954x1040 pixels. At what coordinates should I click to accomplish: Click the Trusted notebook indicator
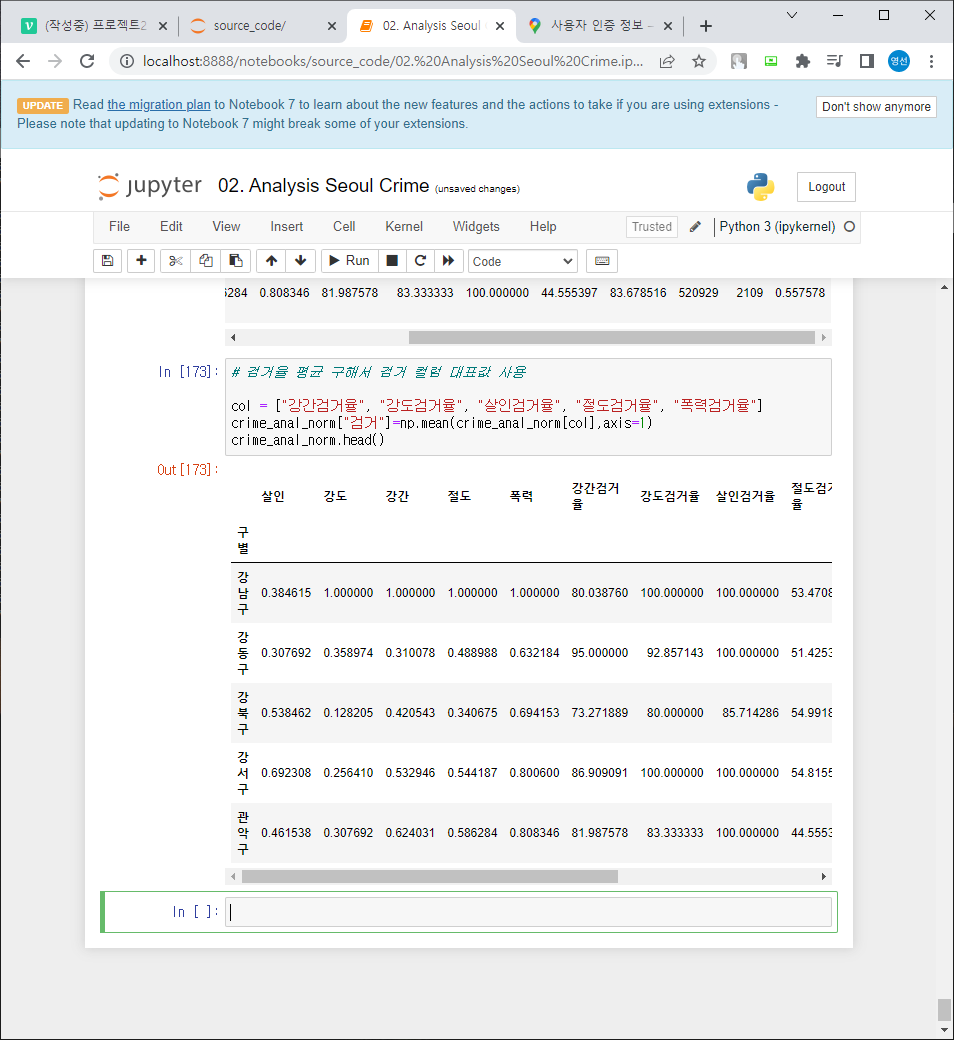click(x=651, y=227)
